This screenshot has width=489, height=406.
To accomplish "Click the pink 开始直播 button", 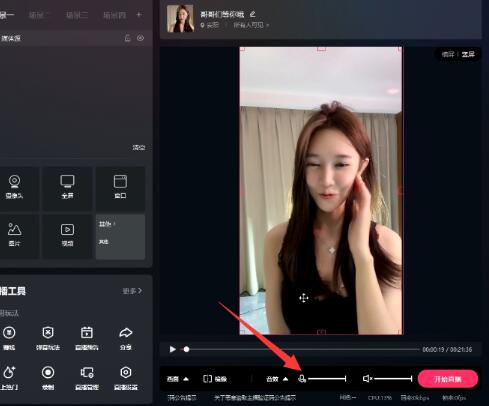I will 448,379.
